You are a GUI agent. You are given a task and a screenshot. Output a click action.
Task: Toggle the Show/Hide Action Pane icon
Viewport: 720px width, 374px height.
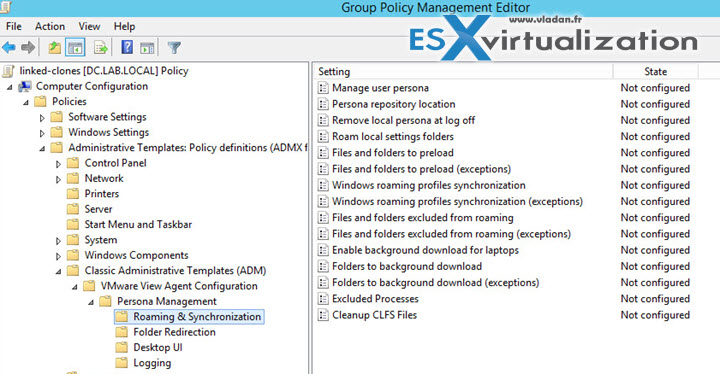tap(147, 47)
